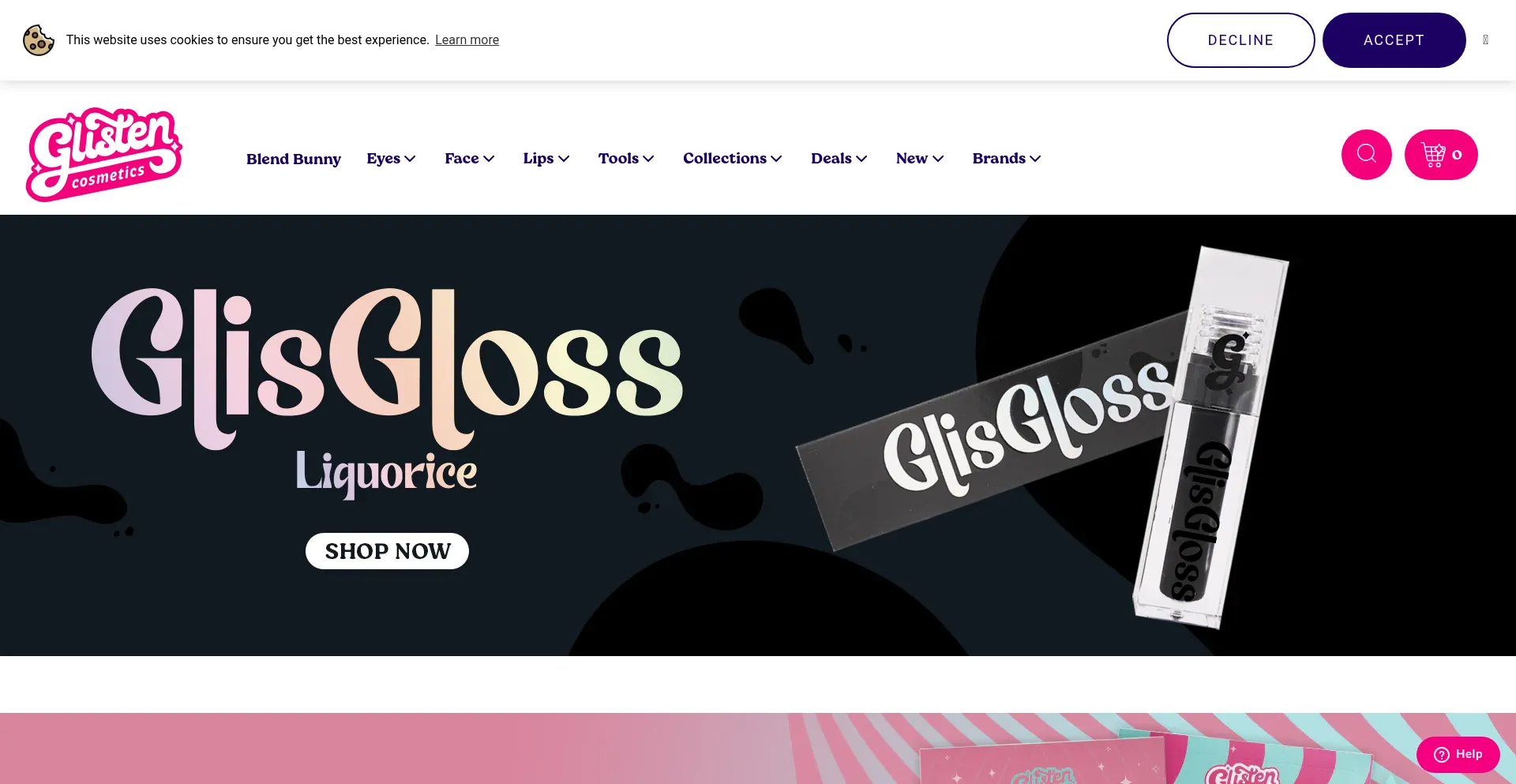Open the pink search magnifier button
The width and height of the screenshot is (1516, 784).
[x=1366, y=155]
